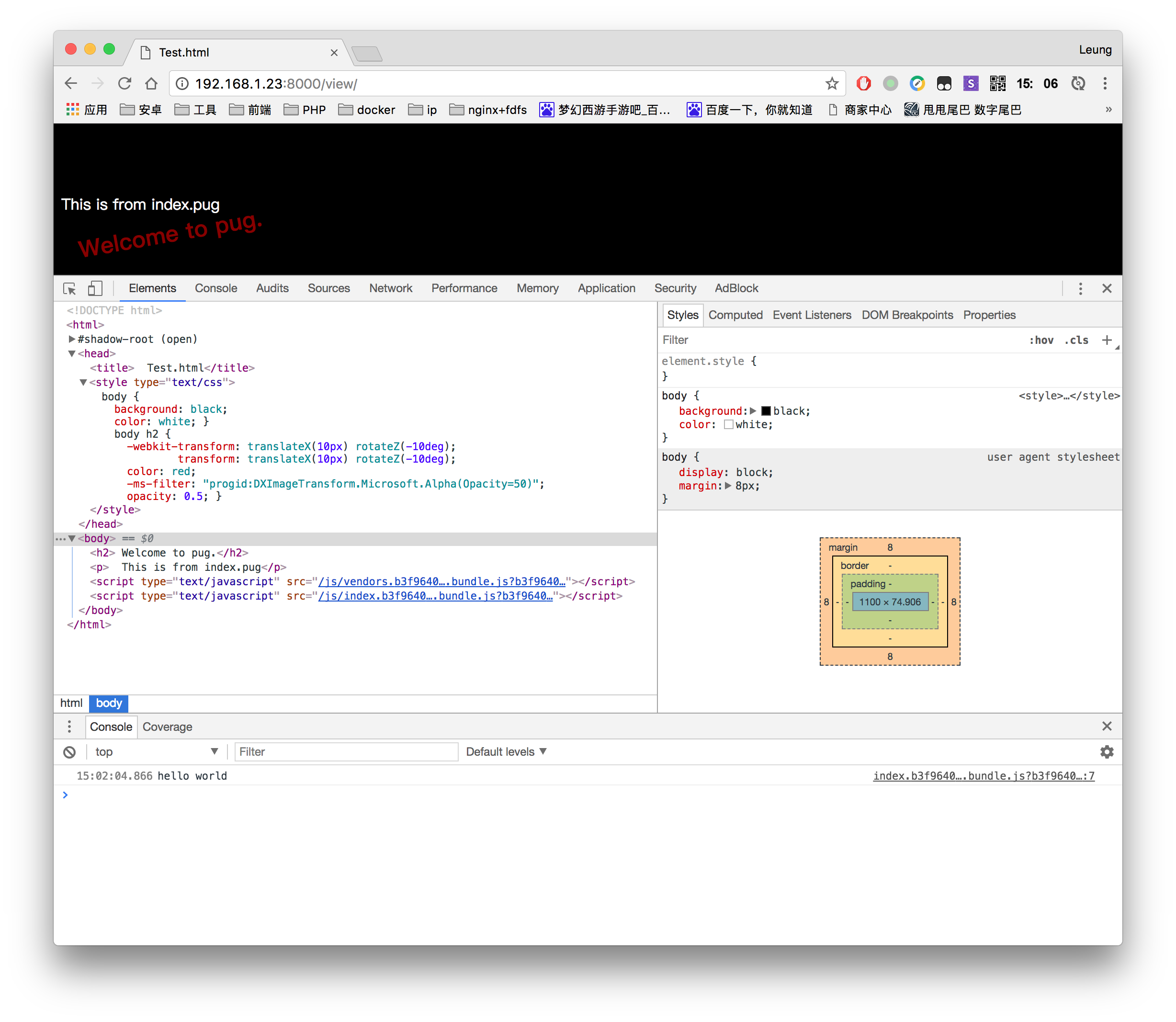This screenshot has width=1176, height=1022.
Task: Select top frame dropdown in console
Action: click(154, 752)
